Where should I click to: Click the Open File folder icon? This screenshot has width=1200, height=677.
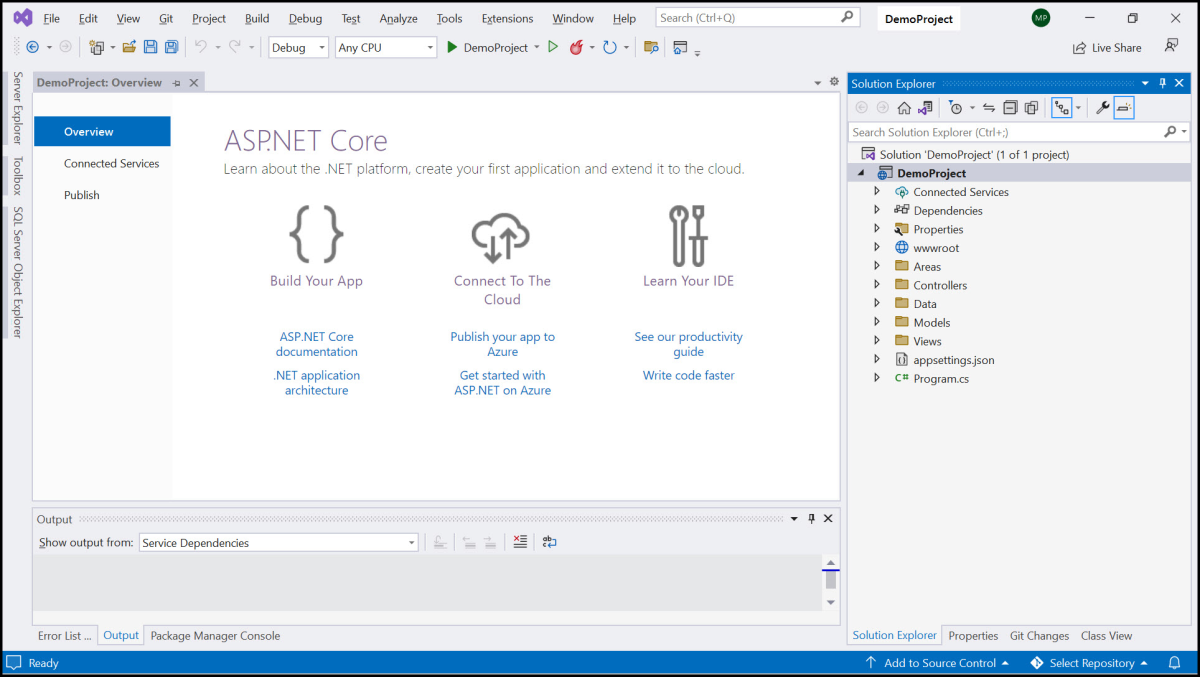coord(129,47)
